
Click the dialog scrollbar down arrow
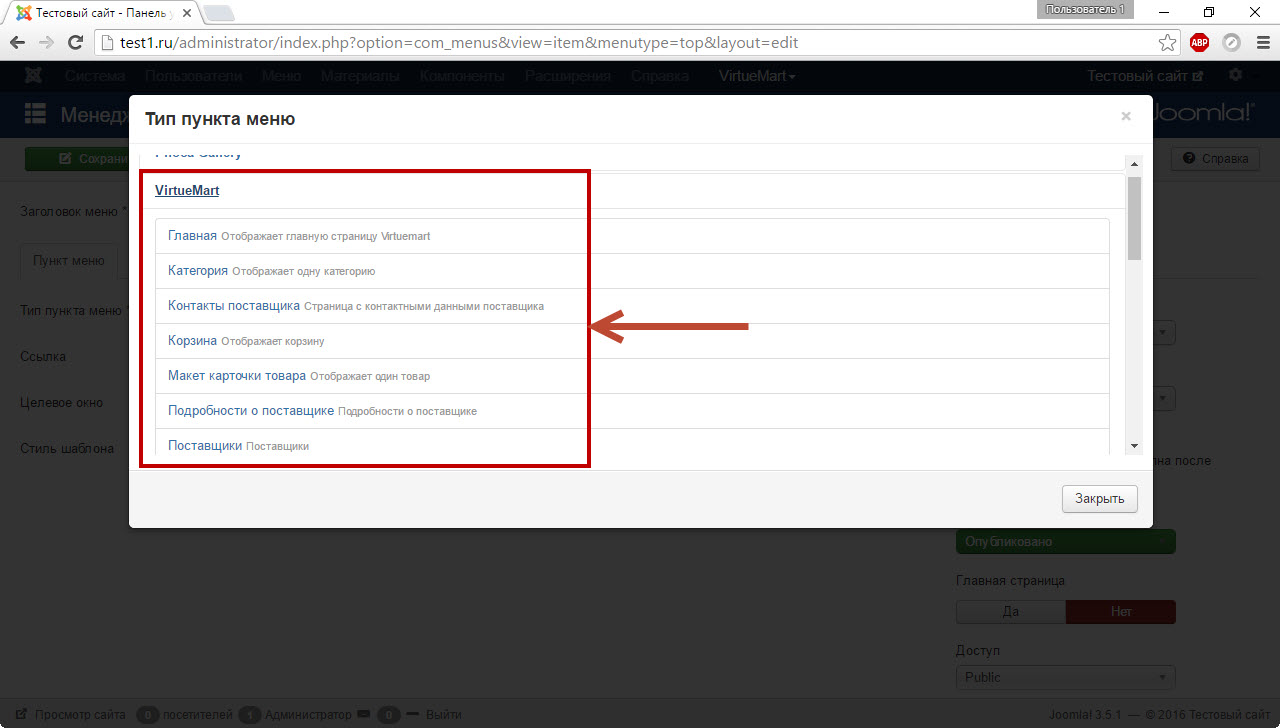[x=1134, y=445]
